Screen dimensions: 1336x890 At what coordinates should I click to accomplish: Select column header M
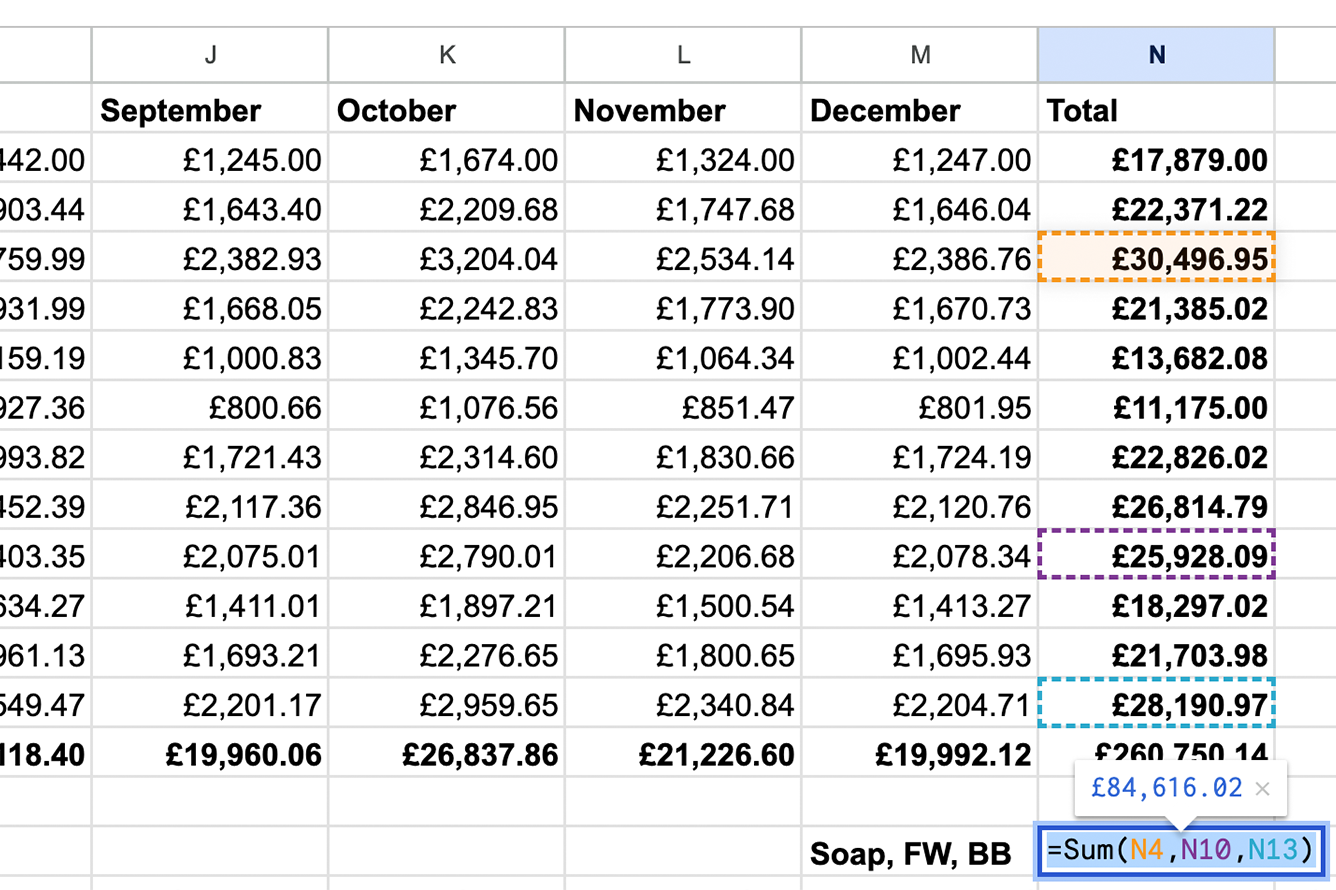[x=918, y=55]
